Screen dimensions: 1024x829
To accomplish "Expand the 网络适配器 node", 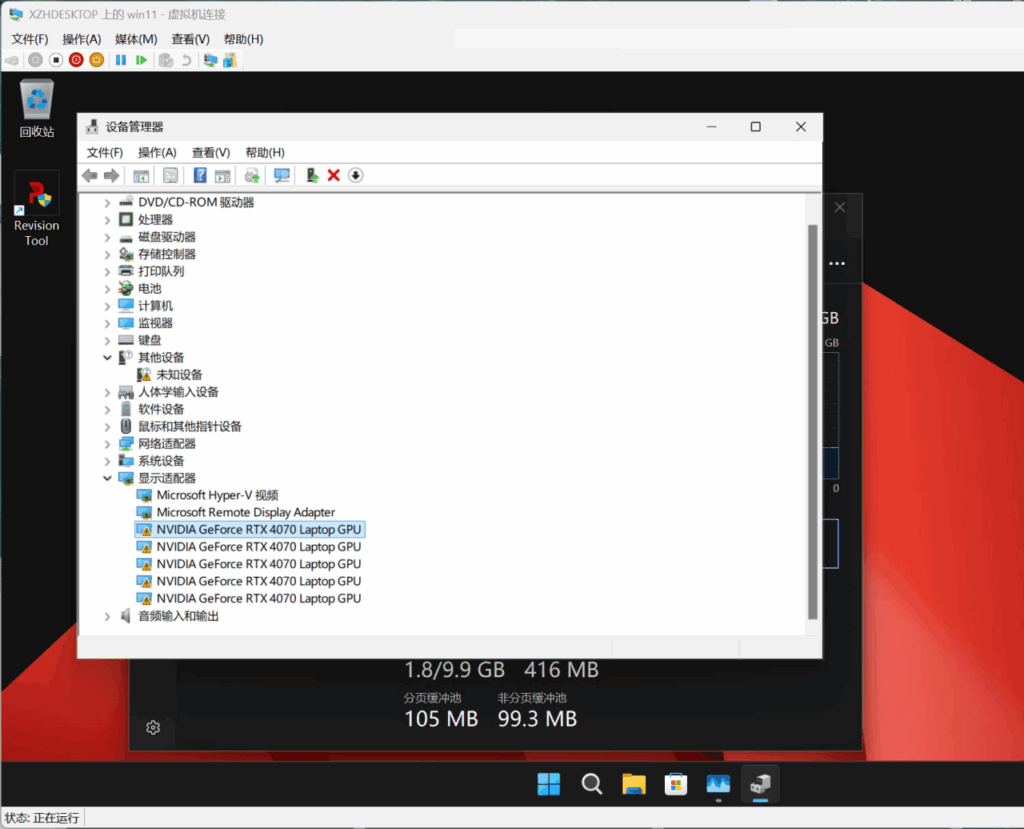I will tap(108, 444).
